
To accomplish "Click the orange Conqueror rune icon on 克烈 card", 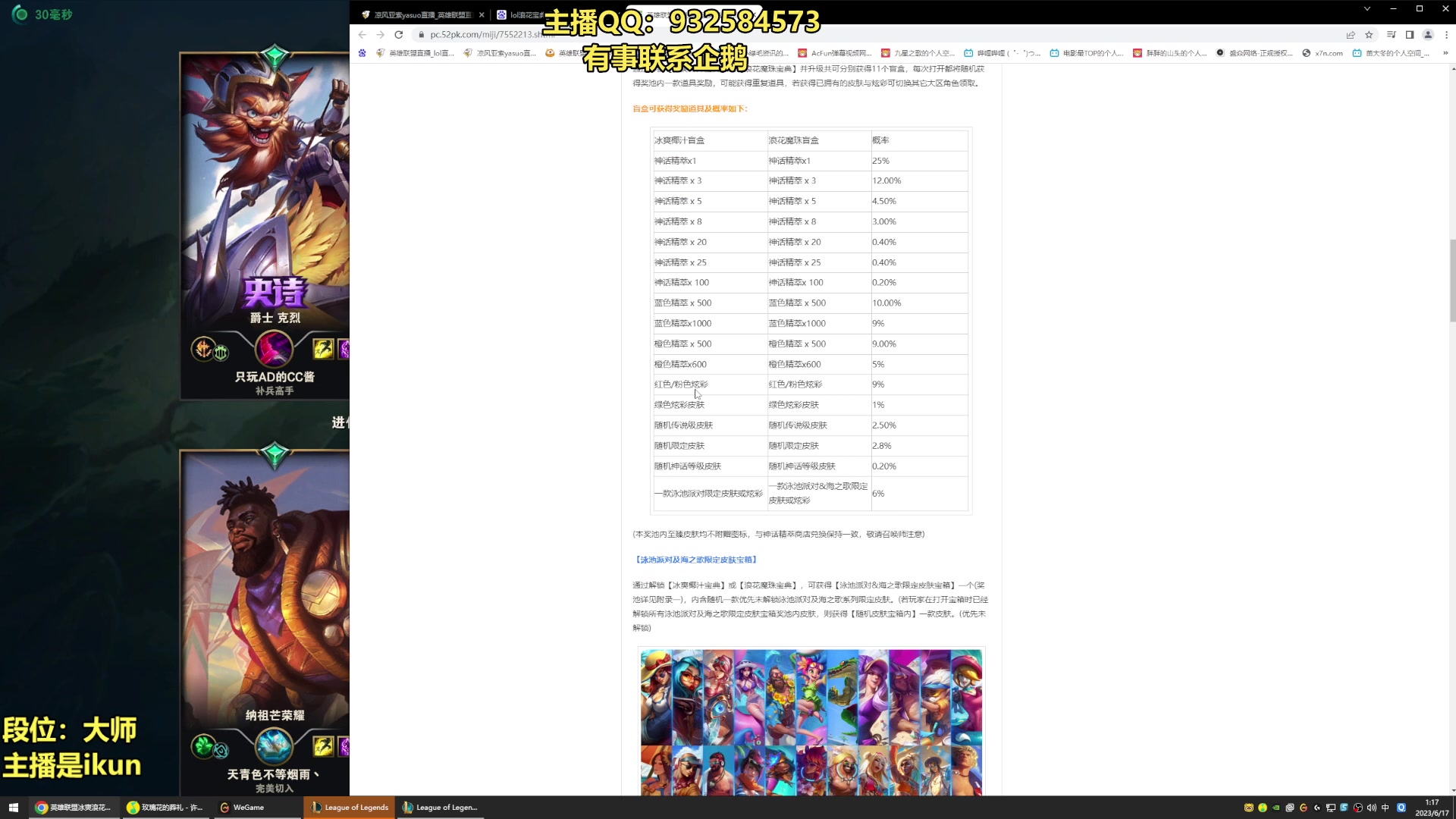I will pyautogui.click(x=202, y=349).
